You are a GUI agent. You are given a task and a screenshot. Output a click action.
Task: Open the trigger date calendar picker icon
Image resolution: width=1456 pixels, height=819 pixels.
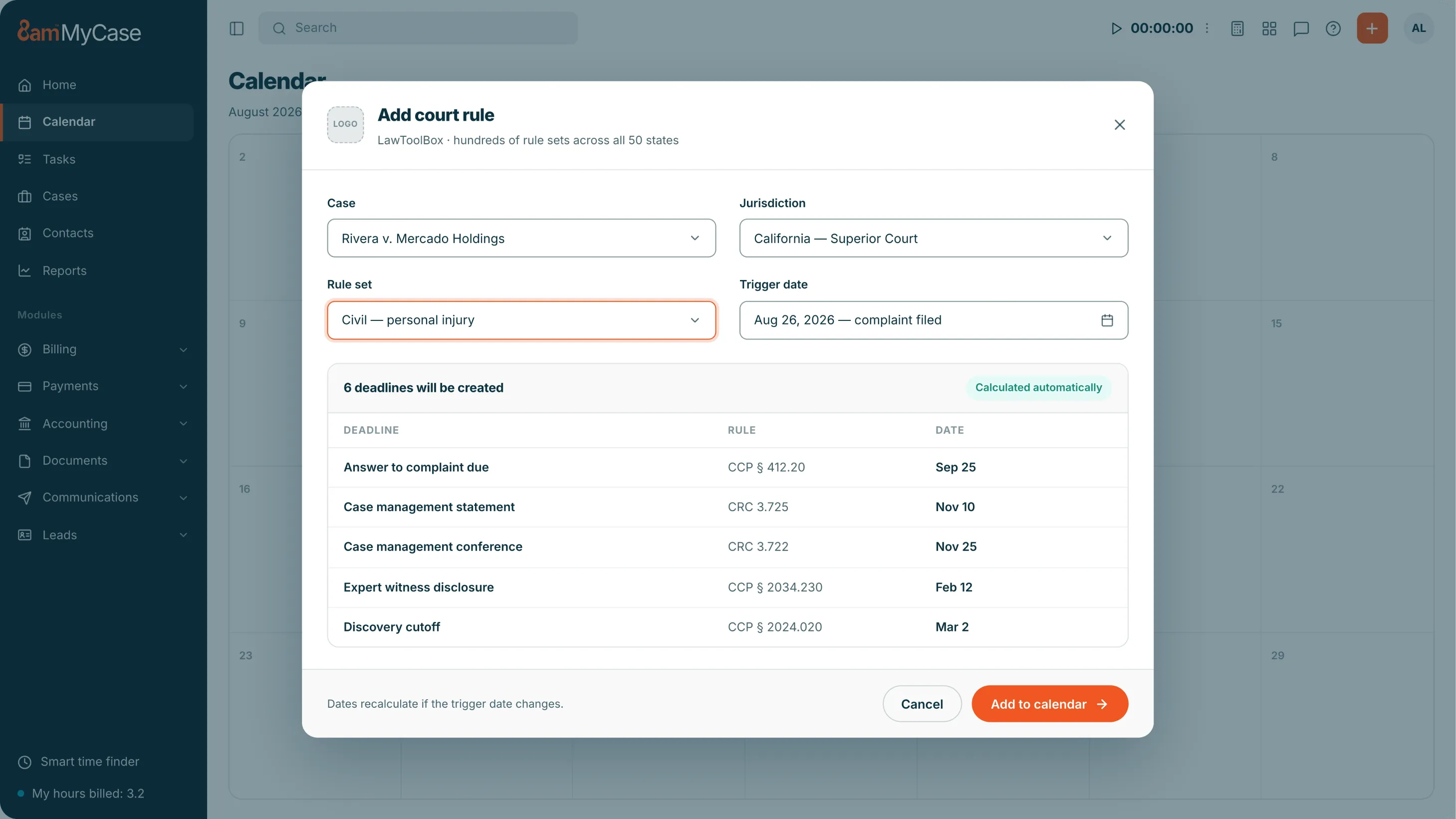(1107, 320)
